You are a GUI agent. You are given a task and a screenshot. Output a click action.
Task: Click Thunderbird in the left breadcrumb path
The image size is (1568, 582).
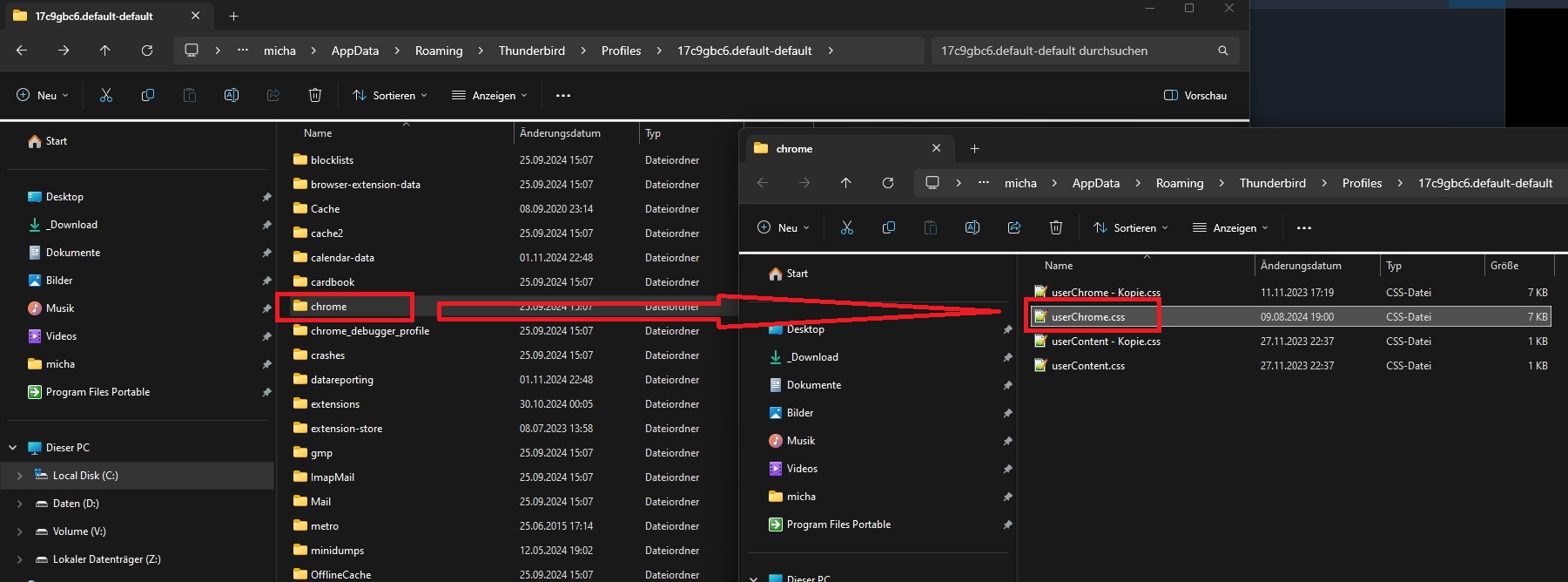(x=531, y=51)
